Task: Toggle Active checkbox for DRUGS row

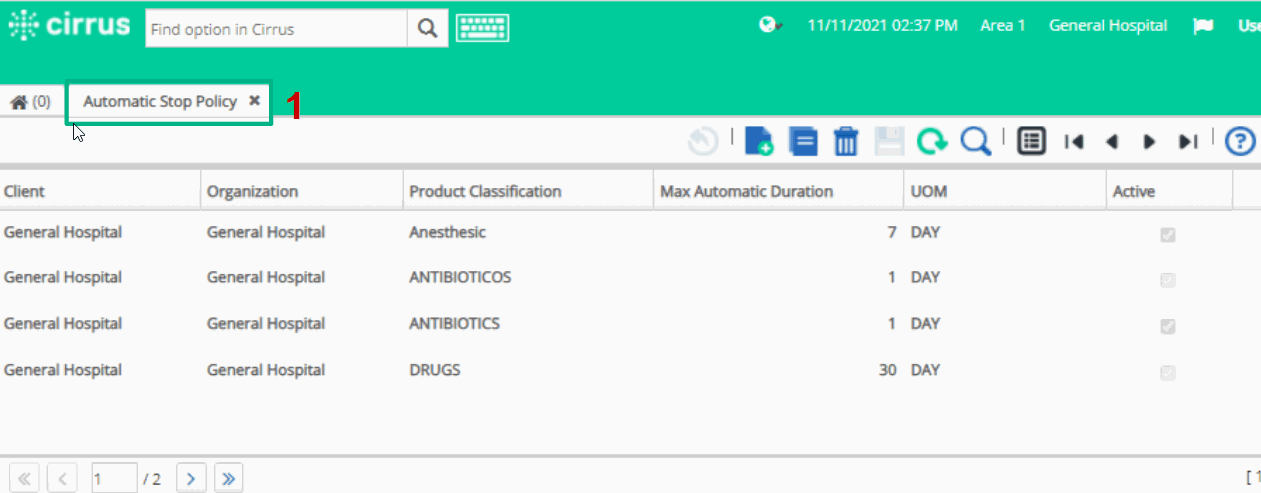Action: pyautogui.click(x=1167, y=373)
